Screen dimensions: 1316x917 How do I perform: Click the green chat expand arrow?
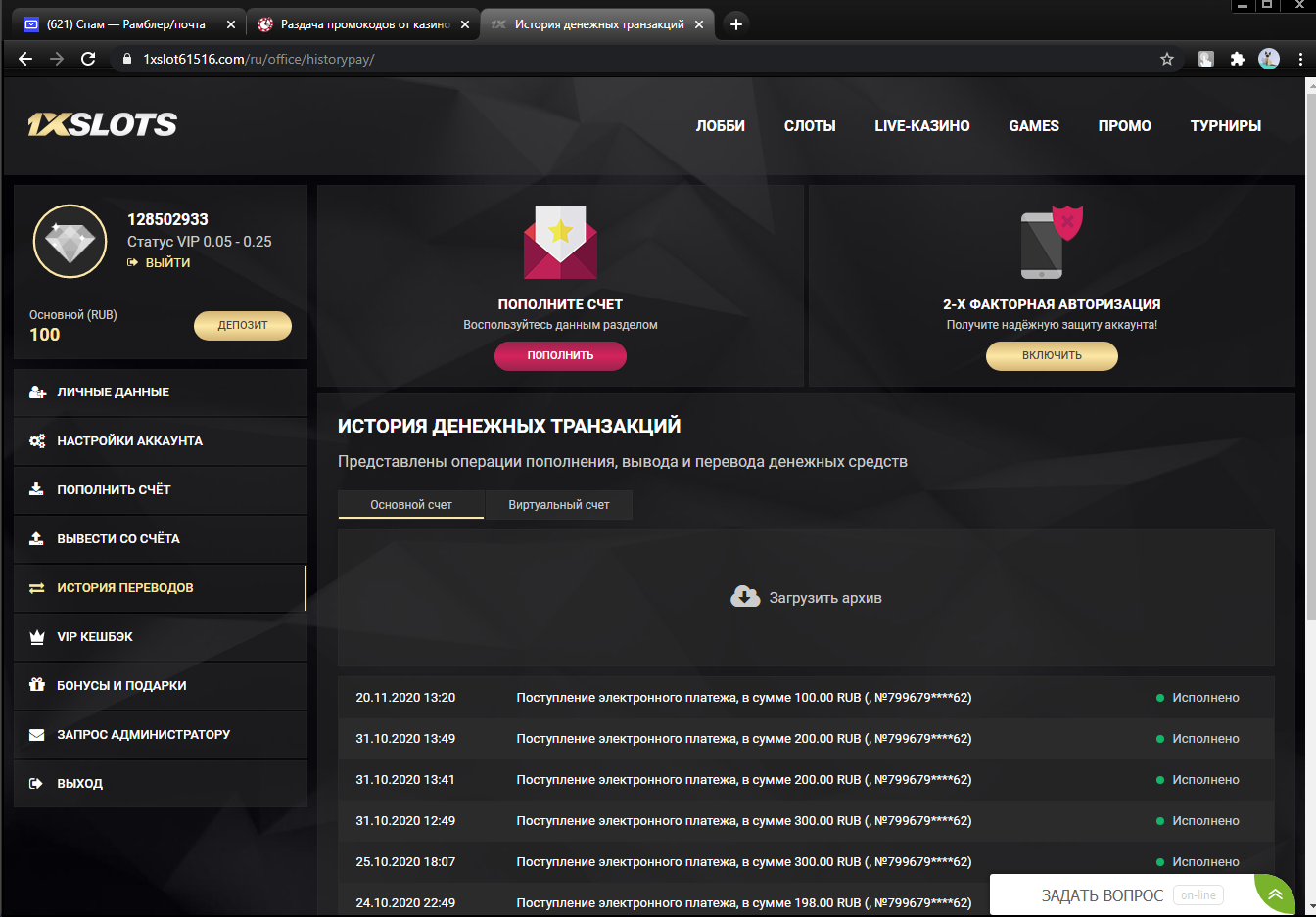1275,894
